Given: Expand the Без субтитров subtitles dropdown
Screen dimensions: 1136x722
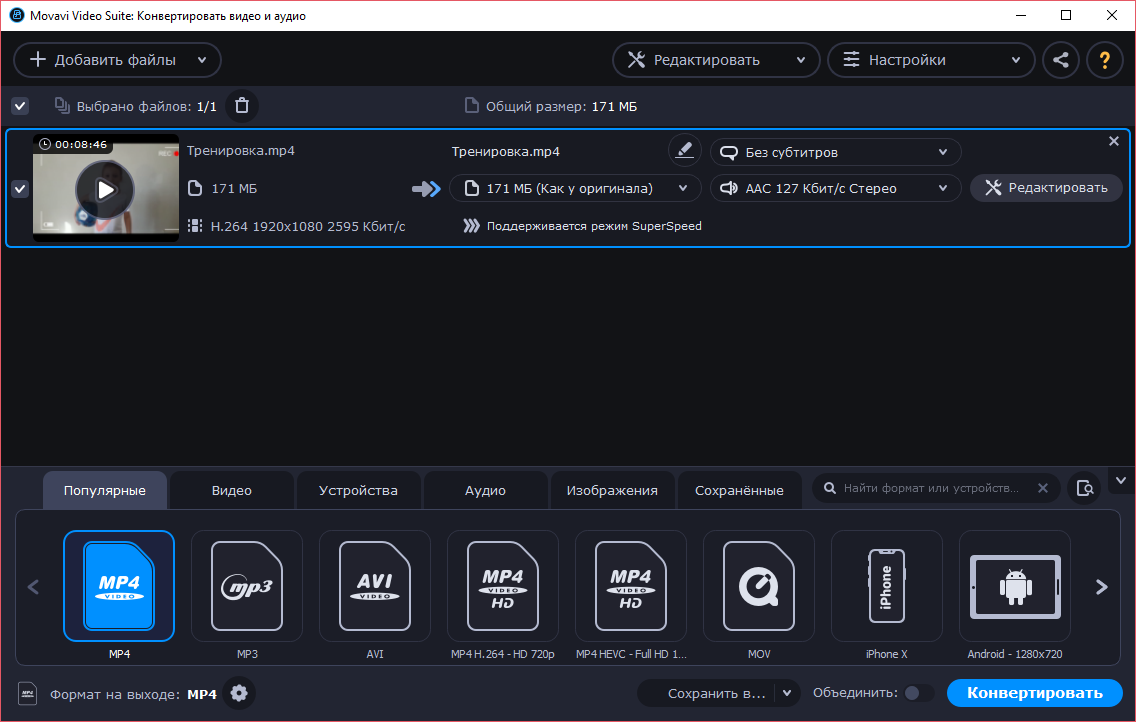Looking at the screenshot, I should click(x=835, y=152).
